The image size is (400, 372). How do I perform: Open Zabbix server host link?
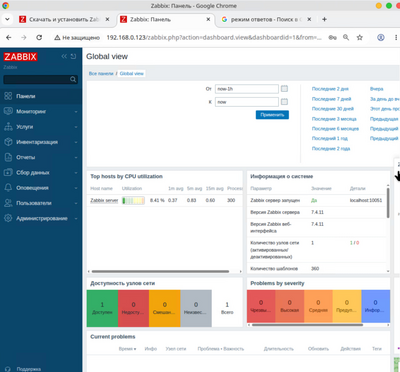pos(104,200)
